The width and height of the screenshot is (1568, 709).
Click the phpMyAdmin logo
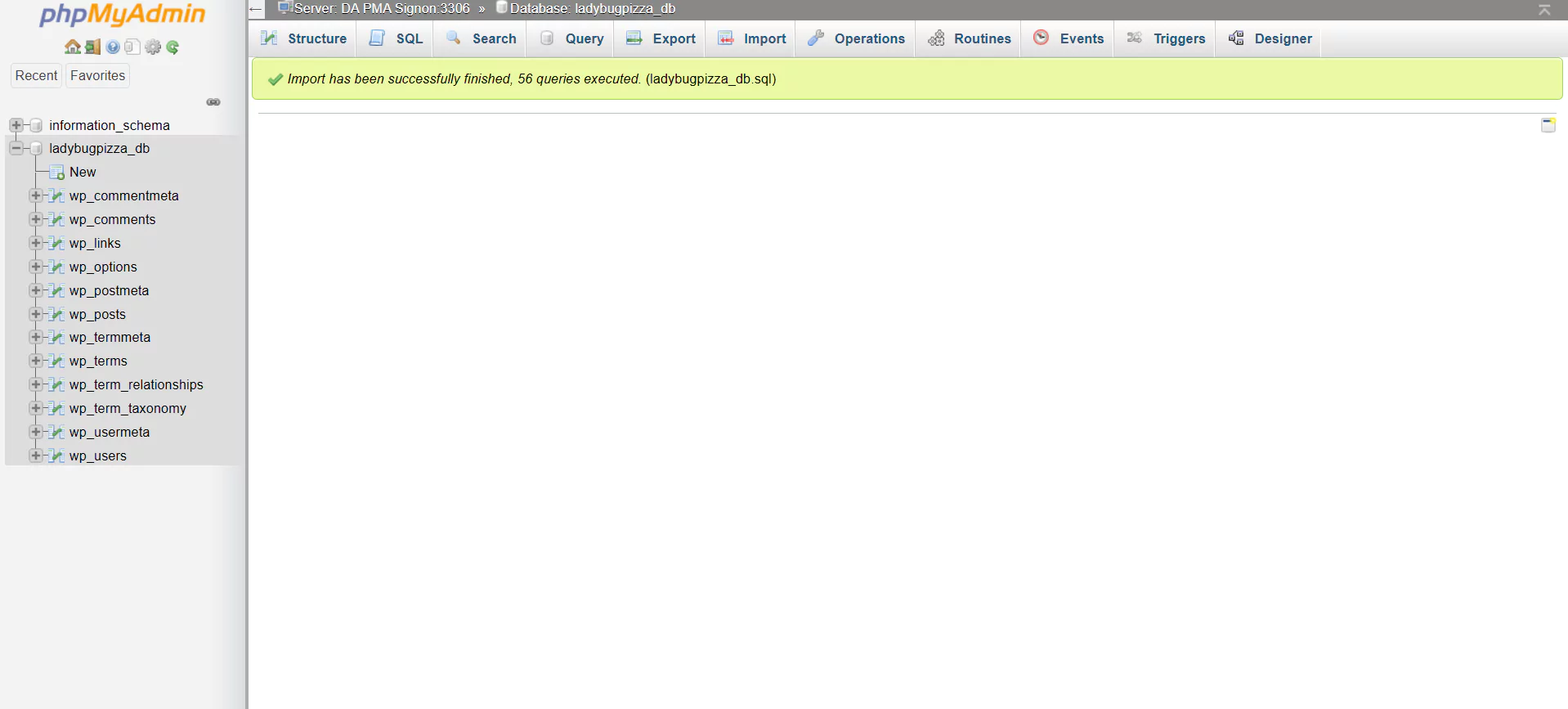123,15
